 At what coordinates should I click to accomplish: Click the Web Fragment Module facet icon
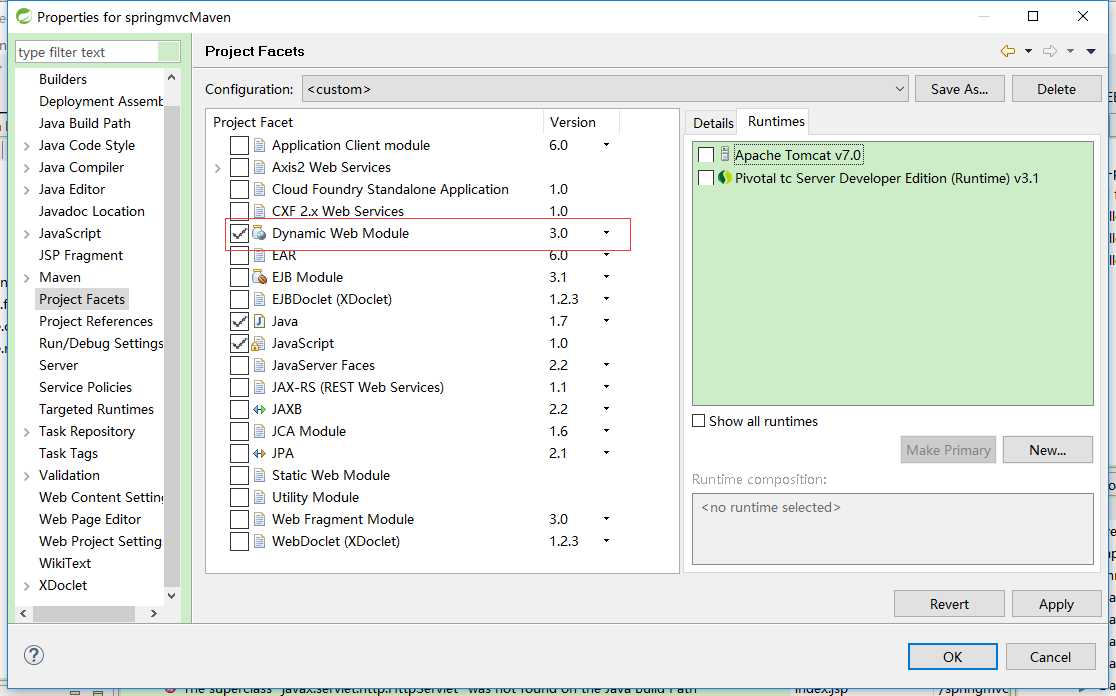coord(259,520)
